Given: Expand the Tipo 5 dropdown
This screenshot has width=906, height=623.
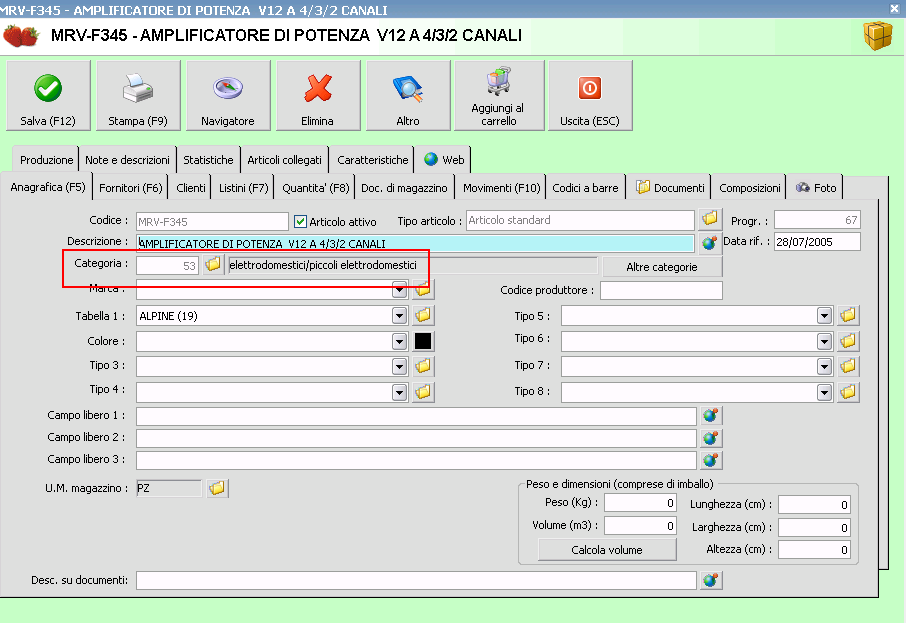Looking at the screenshot, I should 825,316.
